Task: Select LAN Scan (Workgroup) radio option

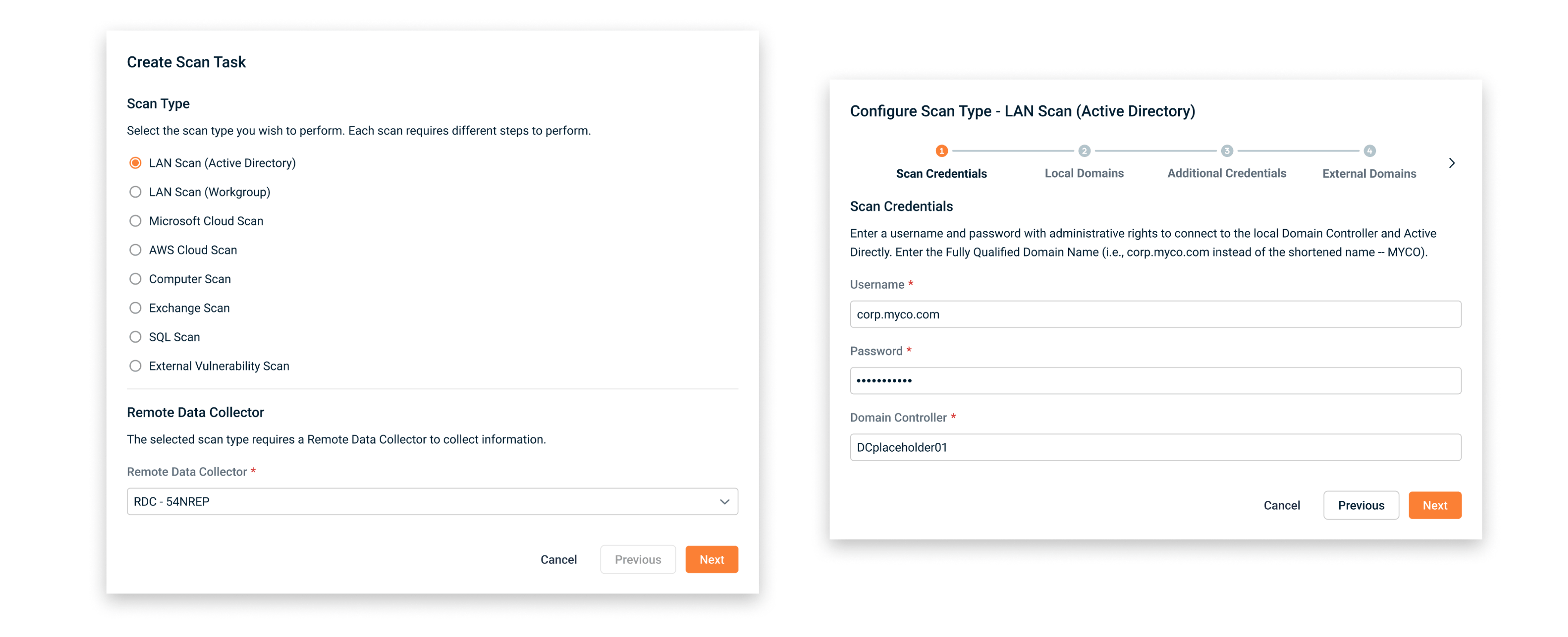Action: coord(135,192)
